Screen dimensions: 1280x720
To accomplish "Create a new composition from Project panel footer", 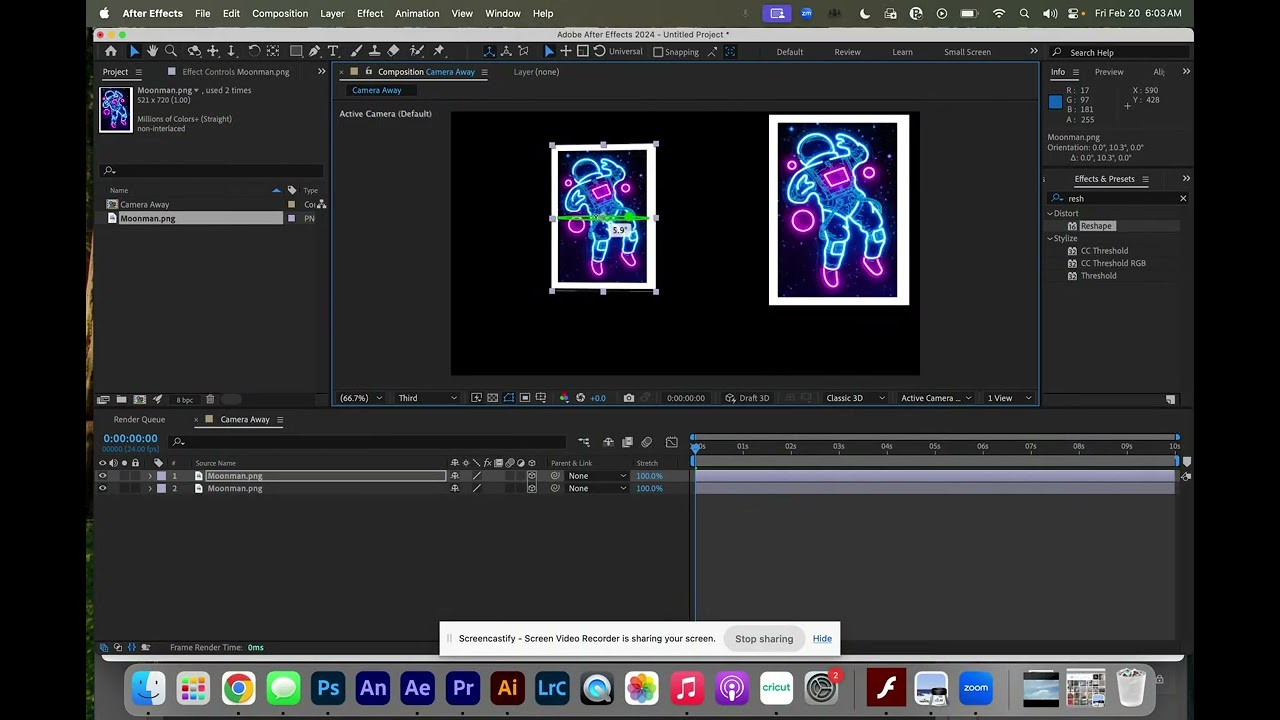I will coord(139,399).
